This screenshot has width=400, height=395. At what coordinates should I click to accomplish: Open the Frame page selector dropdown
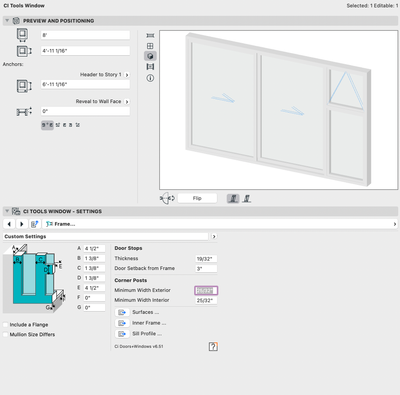pyautogui.click(x=220, y=224)
